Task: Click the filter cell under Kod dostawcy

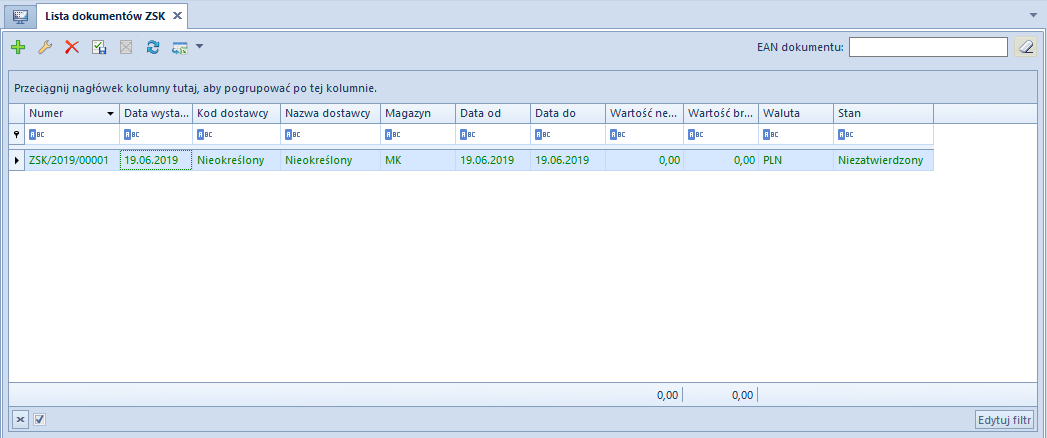Action: [236, 134]
